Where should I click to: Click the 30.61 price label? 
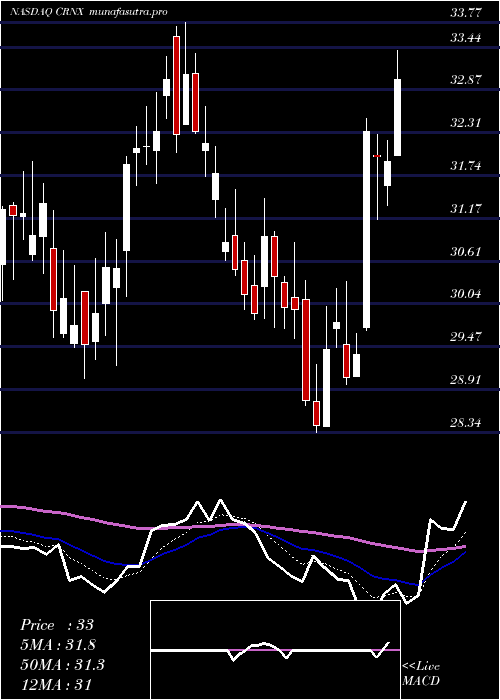tap(466, 252)
